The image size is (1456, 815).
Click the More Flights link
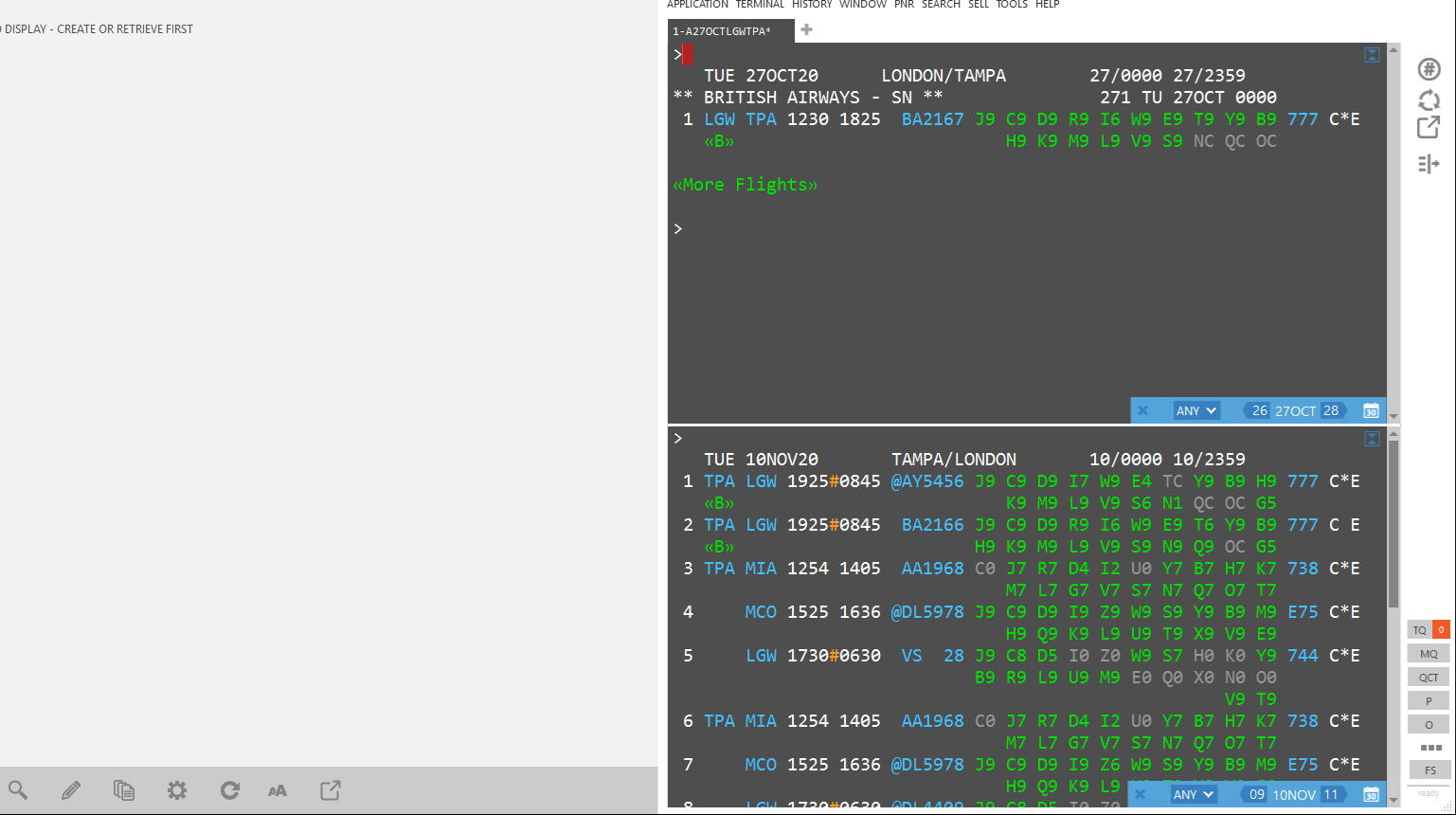point(746,185)
